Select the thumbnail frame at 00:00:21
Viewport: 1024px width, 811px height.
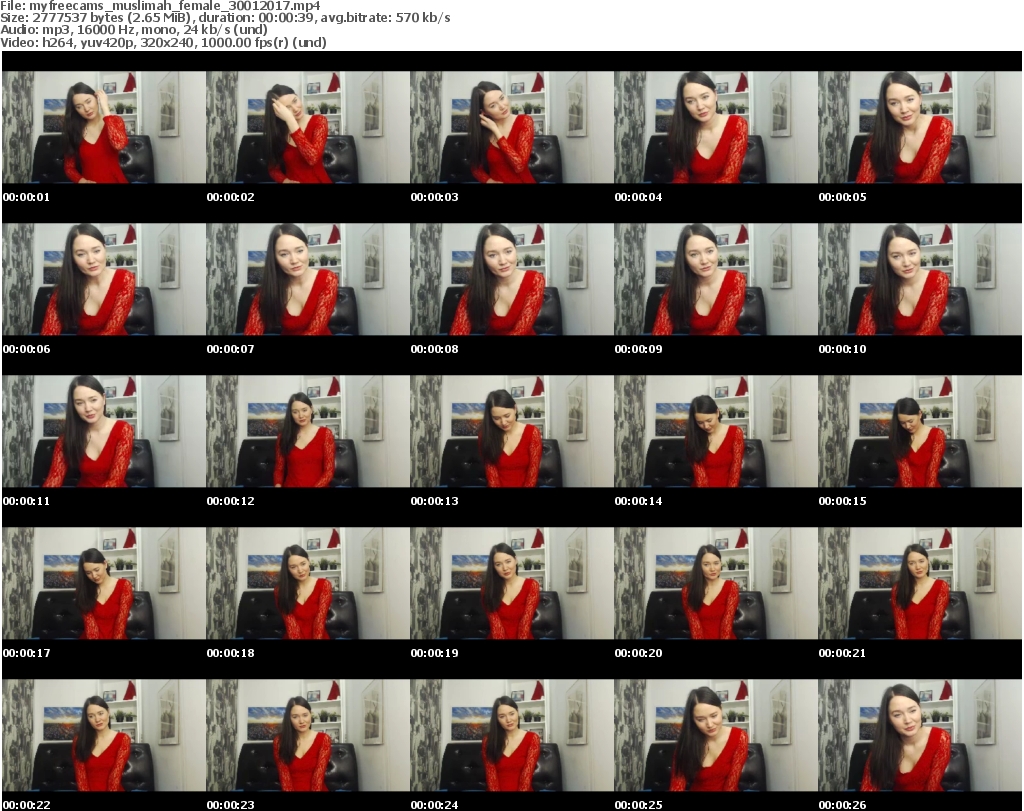coord(920,583)
